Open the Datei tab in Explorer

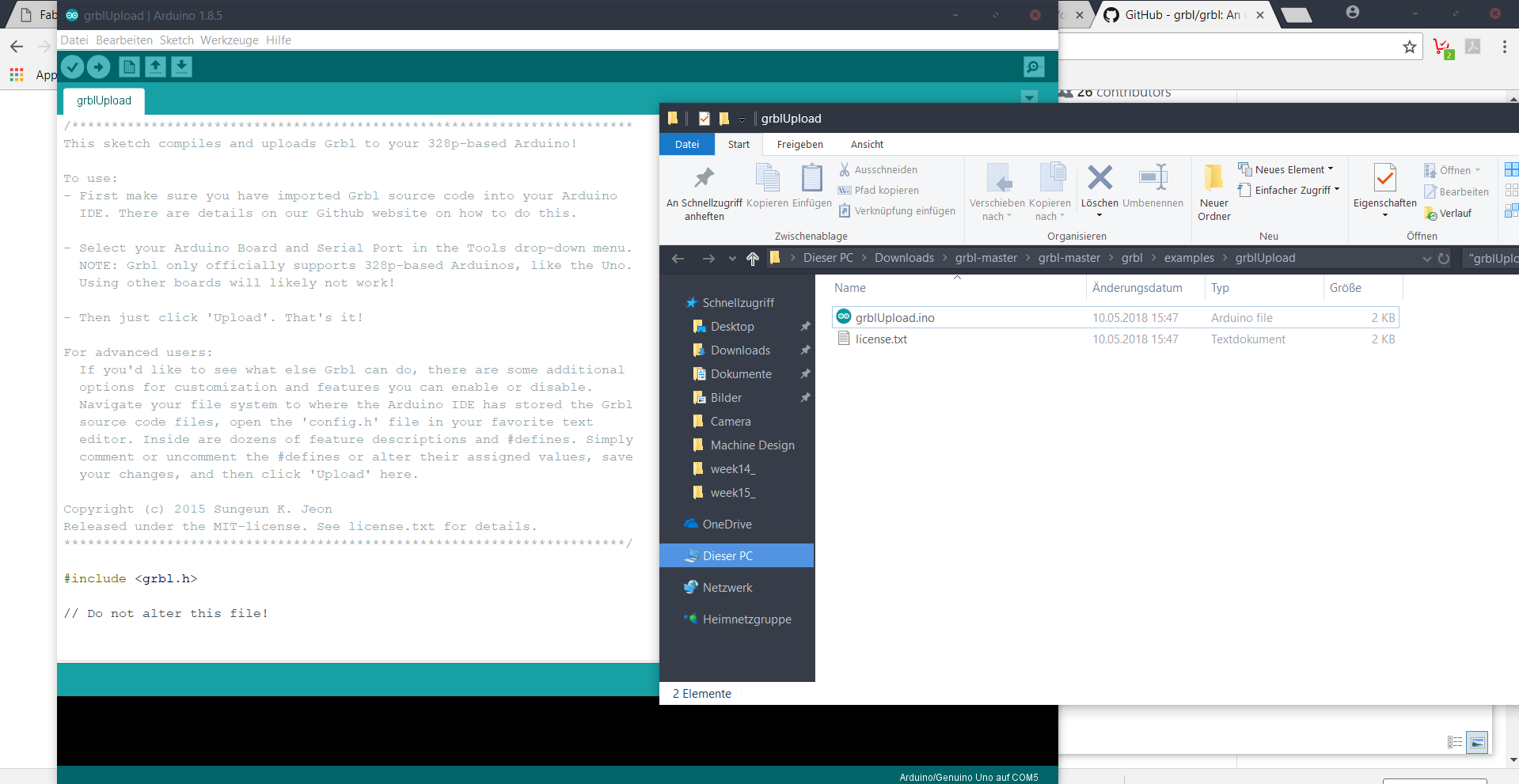[x=687, y=144]
